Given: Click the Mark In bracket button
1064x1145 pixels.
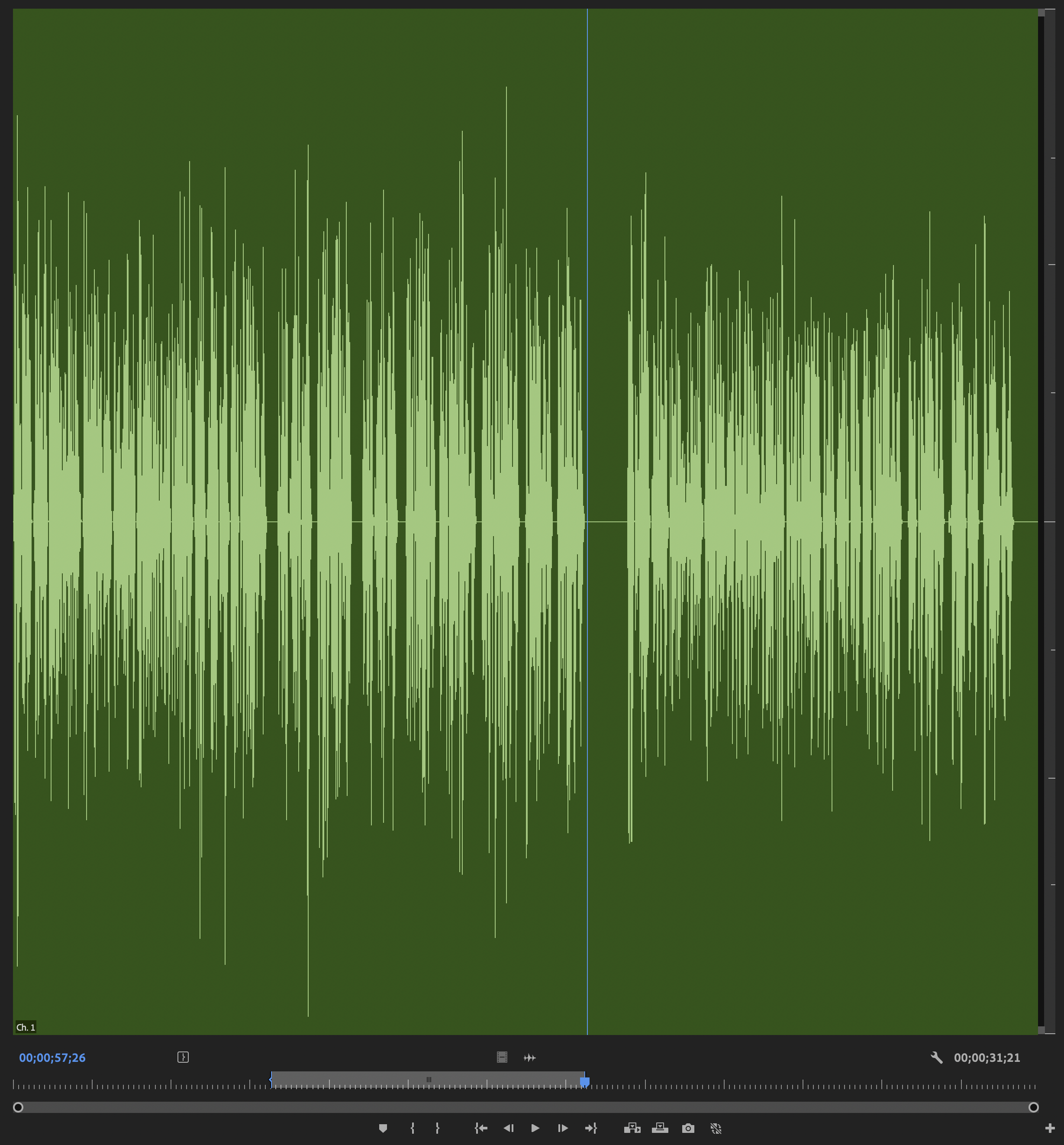Looking at the screenshot, I should (412, 1128).
